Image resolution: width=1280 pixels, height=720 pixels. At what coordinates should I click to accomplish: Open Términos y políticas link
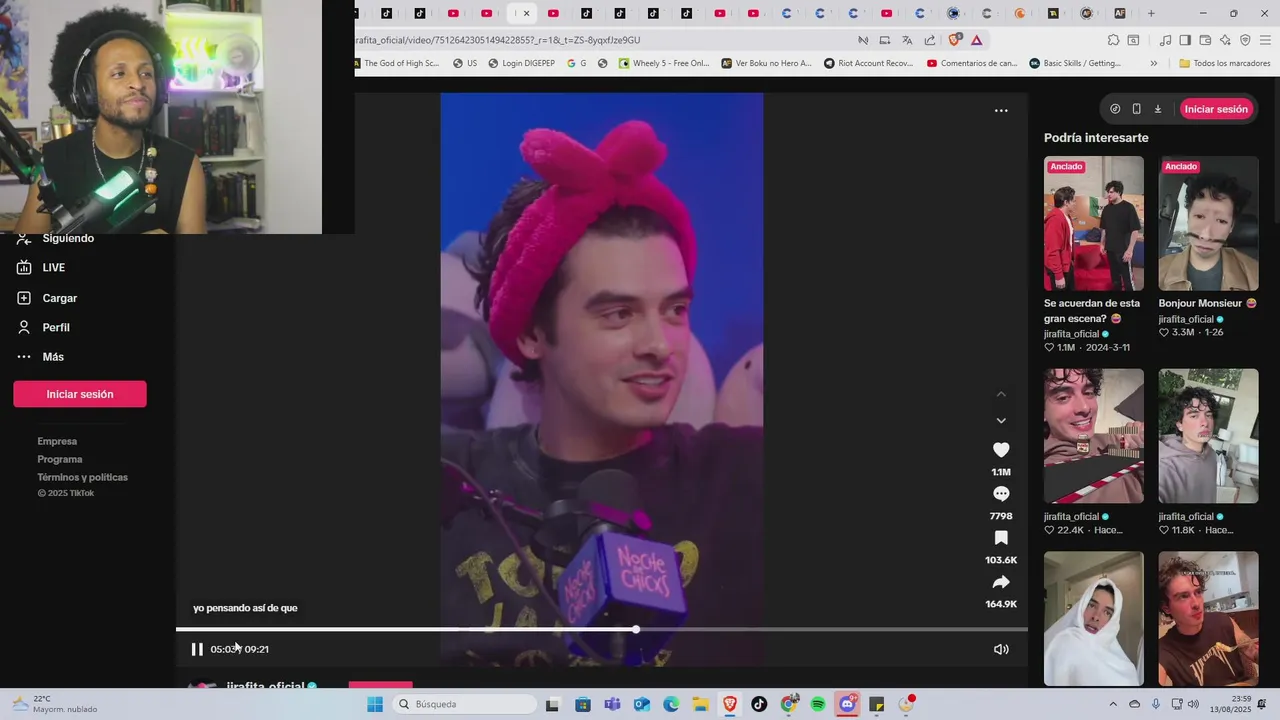(83, 477)
